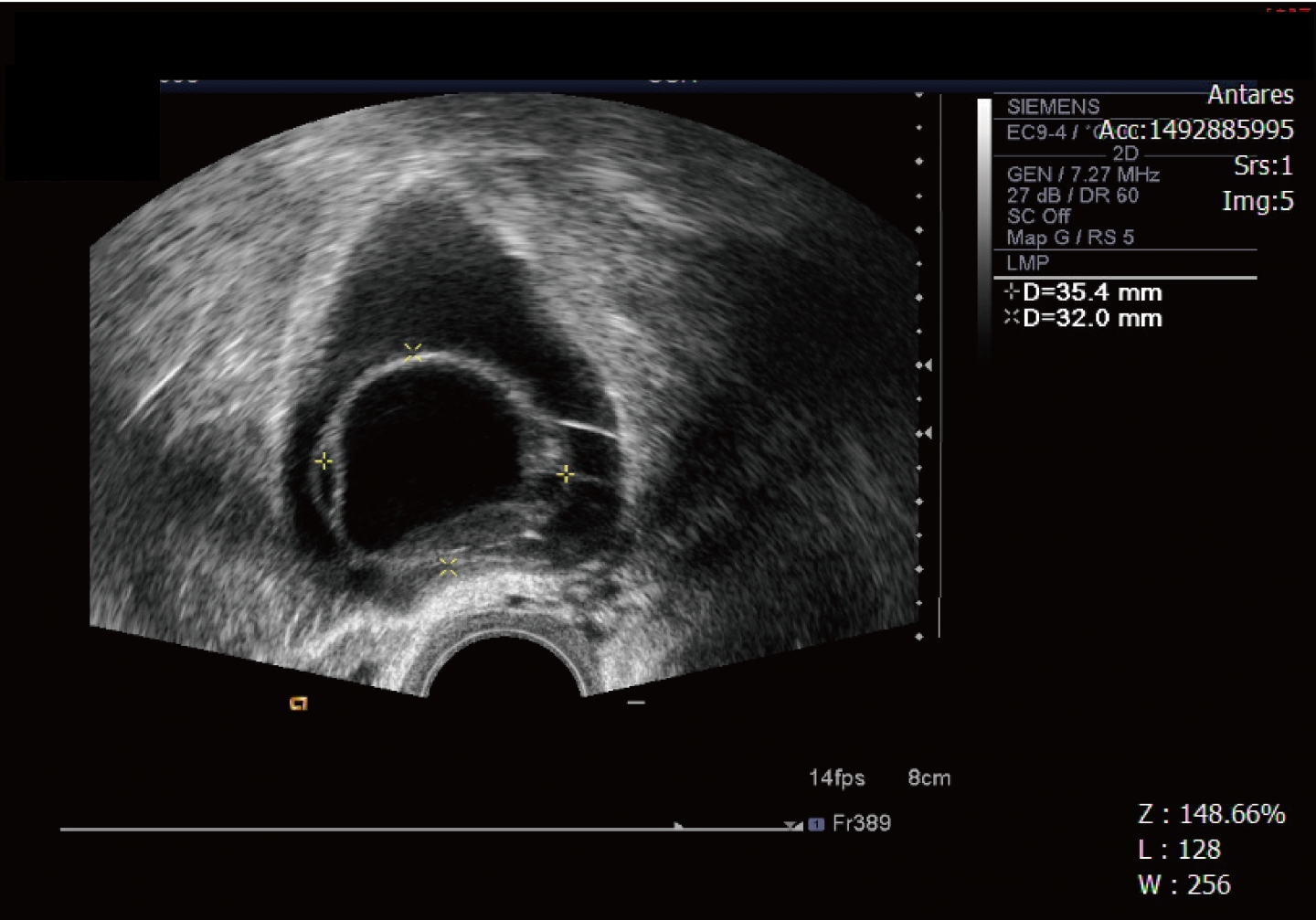Screen dimensions: 1316x920
Task: Click the upper focal zone arrow marker
Action: coord(926,365)
